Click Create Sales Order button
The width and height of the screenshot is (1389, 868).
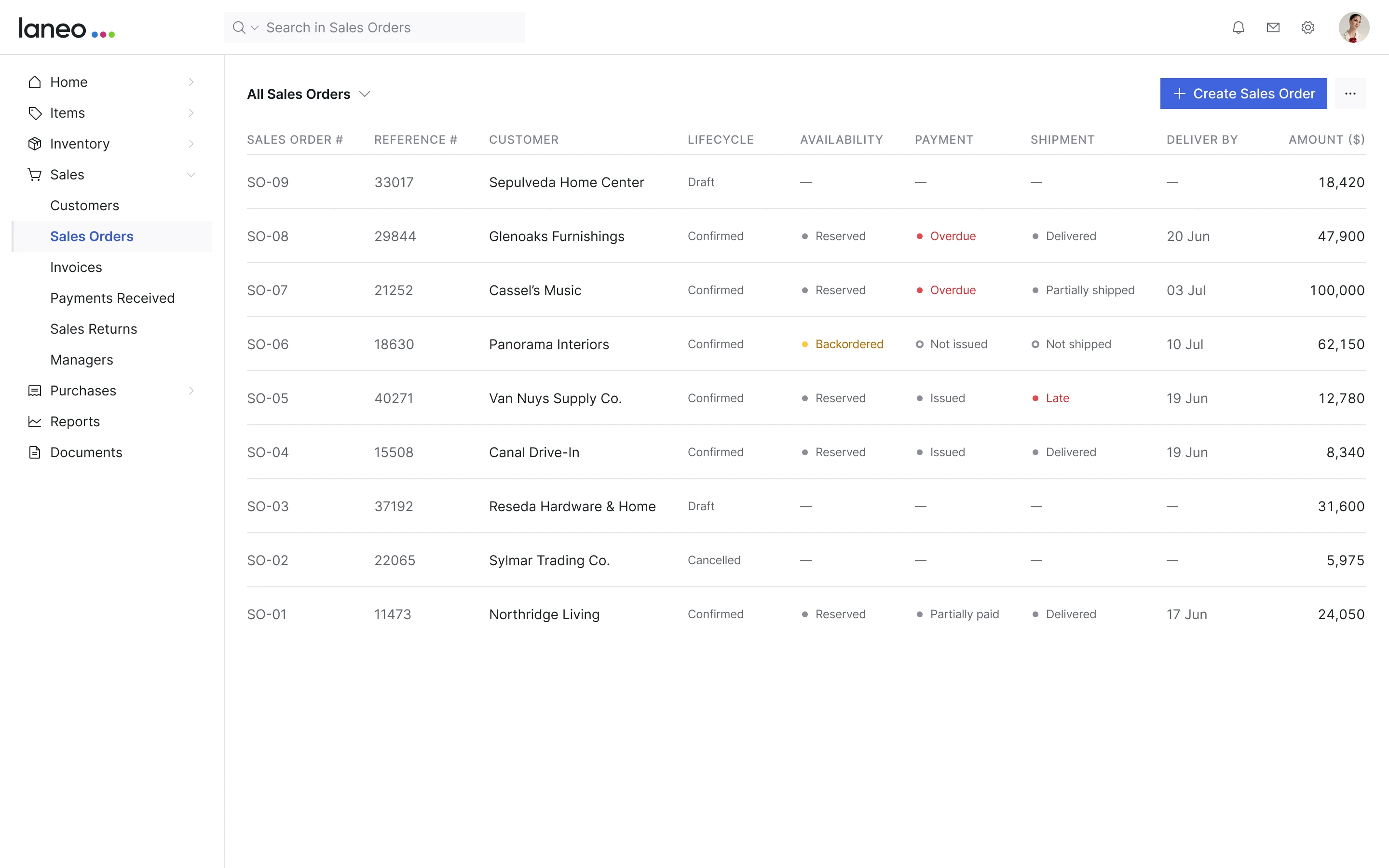1243,94
